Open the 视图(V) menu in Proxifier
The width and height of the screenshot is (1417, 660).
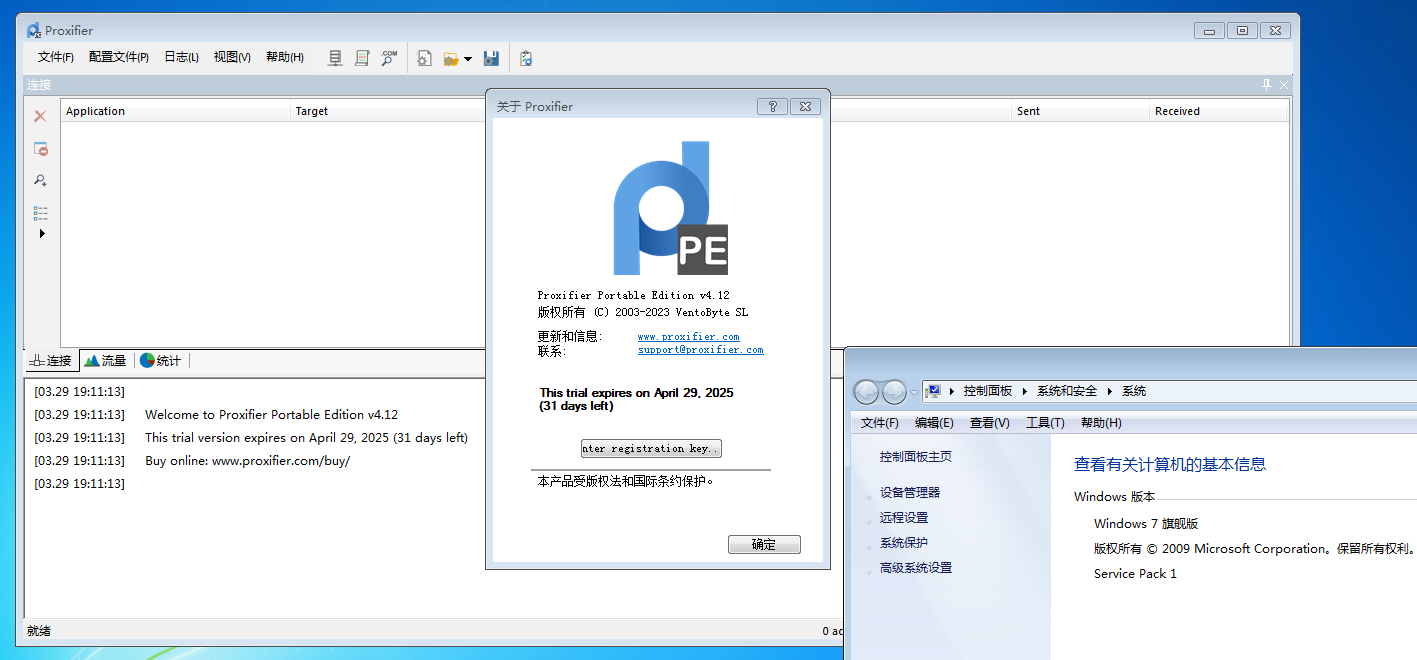[x=232, y=57]
